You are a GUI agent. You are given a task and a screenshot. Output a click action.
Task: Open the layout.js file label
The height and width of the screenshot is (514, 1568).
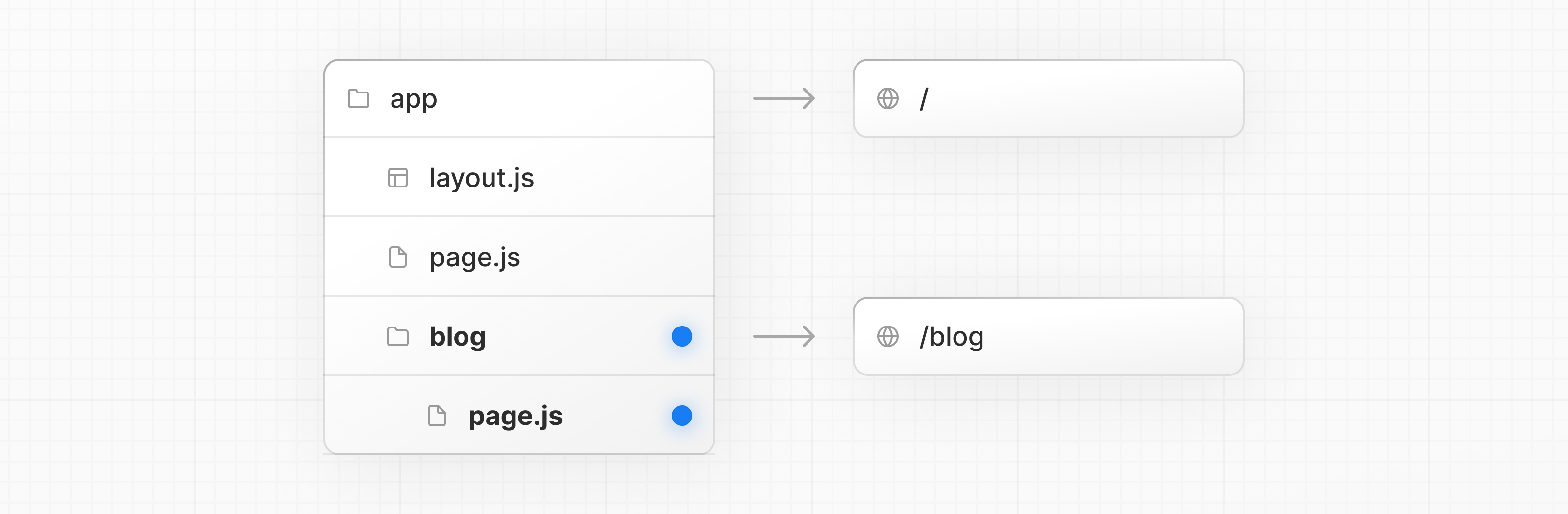(482, 178)
